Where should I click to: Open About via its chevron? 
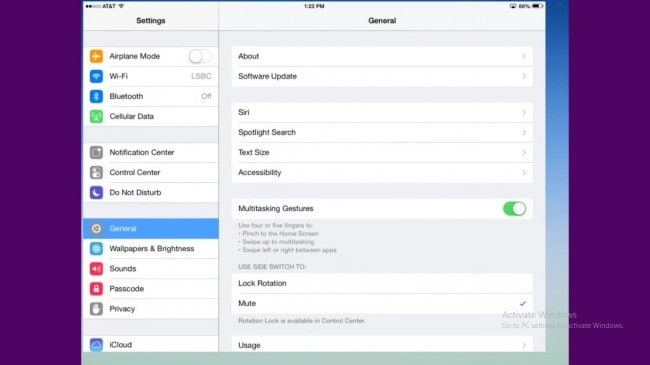tap(524, 56)
